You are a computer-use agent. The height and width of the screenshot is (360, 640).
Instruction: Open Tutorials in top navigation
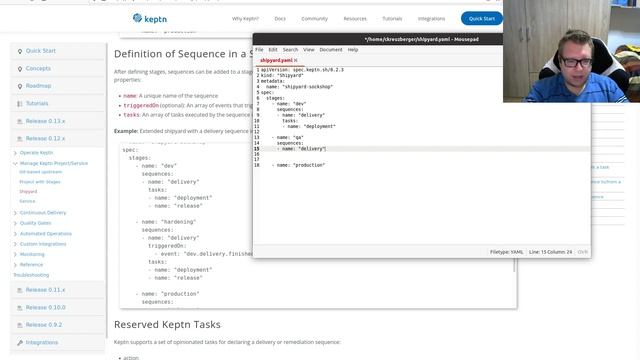tap(392, 19)
